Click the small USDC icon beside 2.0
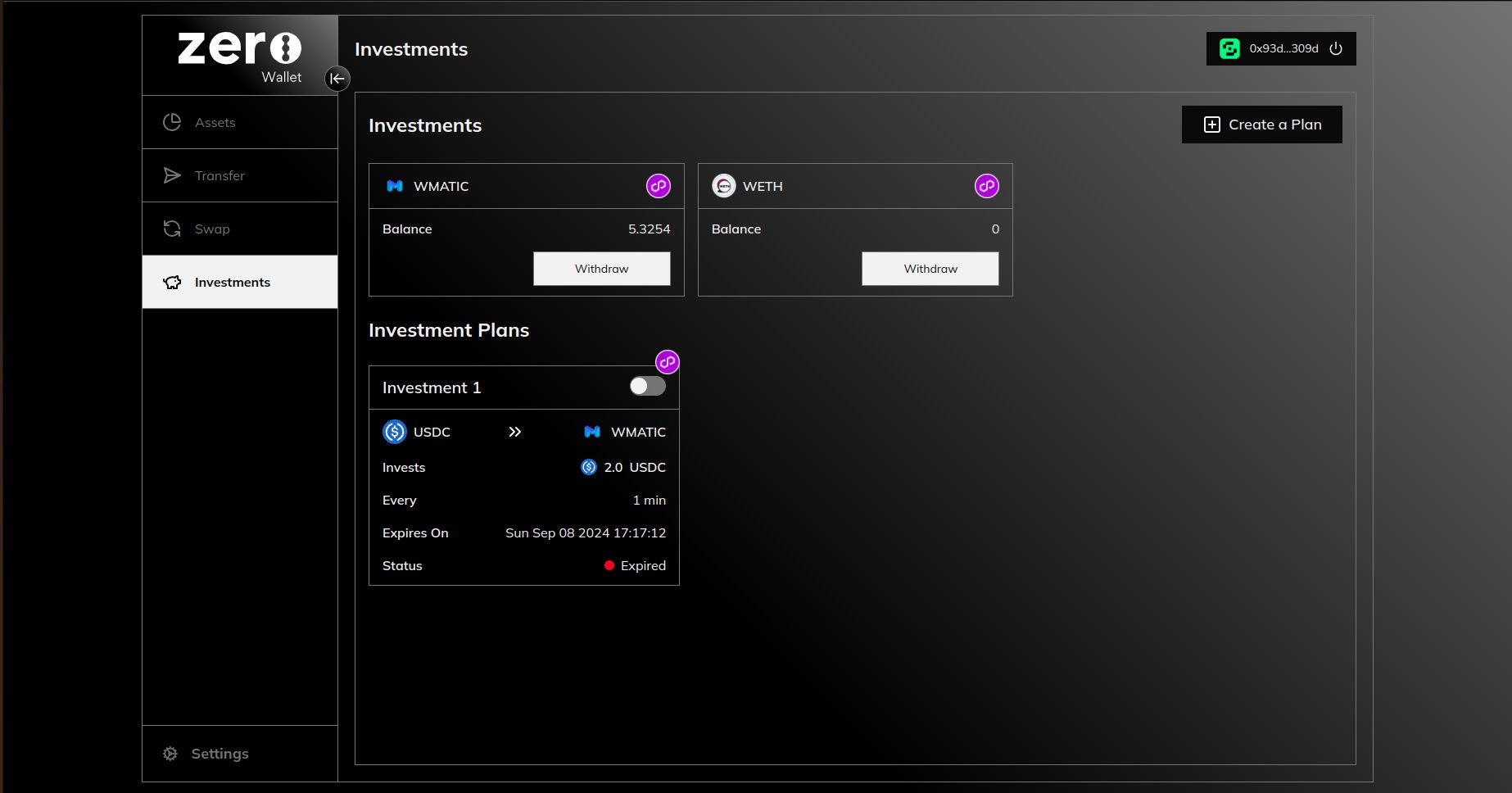Screen dimensions: 1512x793 589,467
